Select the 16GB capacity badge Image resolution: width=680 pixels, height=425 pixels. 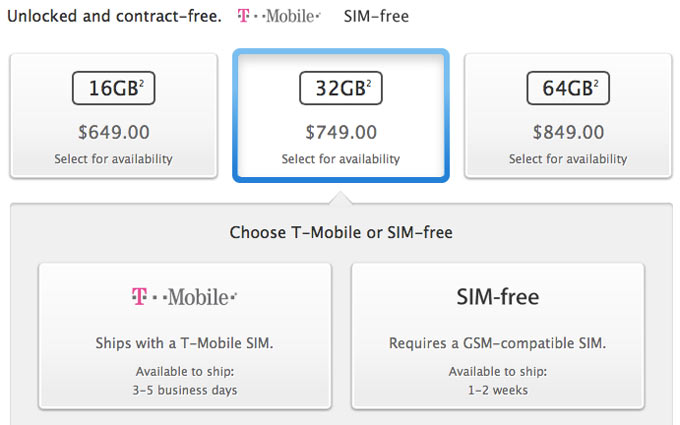(x=113, y=90)
